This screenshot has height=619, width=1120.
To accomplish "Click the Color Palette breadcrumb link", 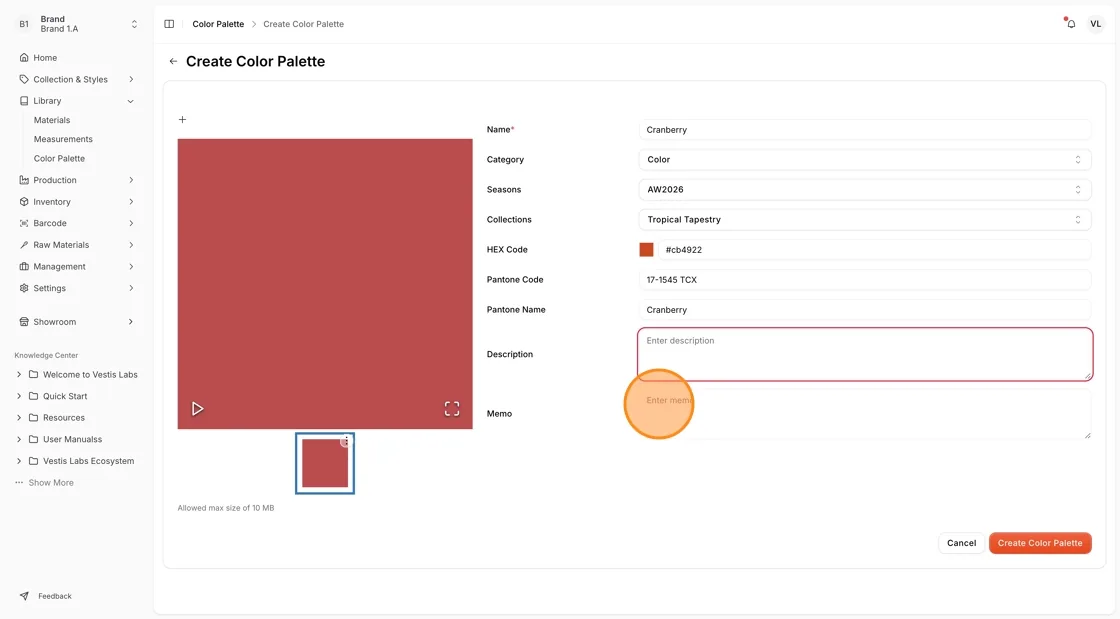I will (218, 24).
